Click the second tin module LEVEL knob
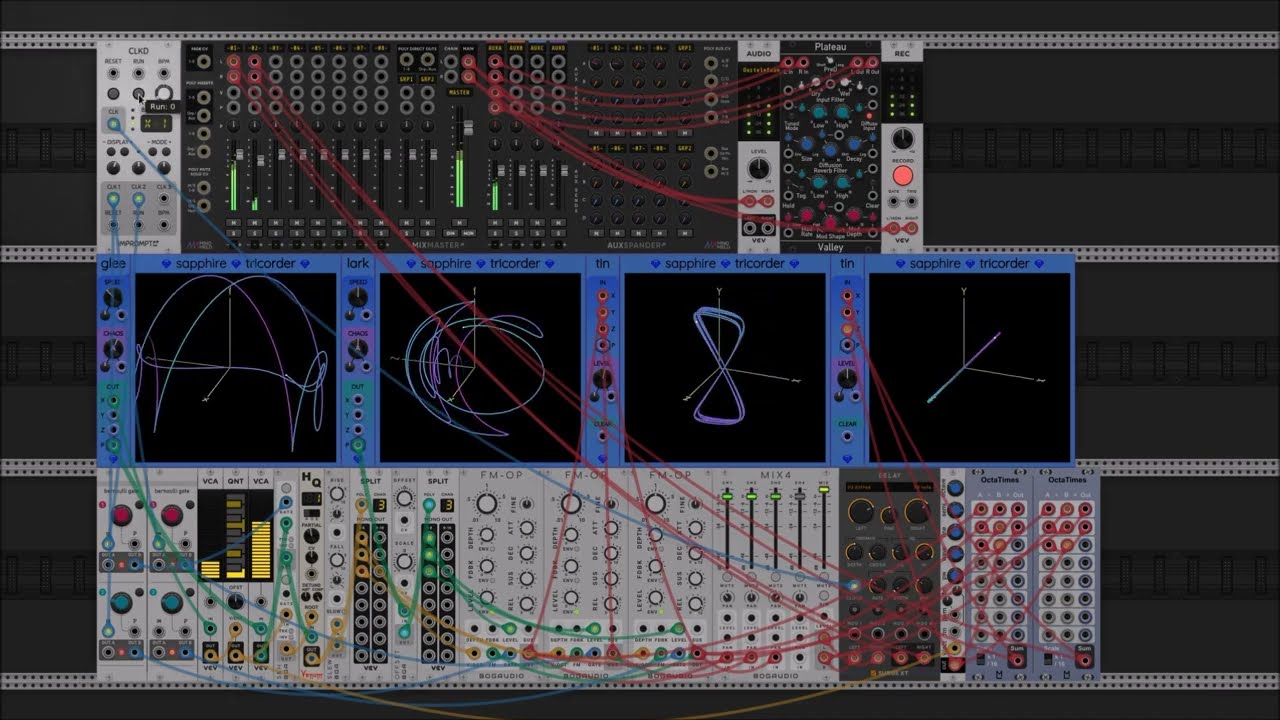This screenshot has width=1280, height=720. click(x=847, y=379)
